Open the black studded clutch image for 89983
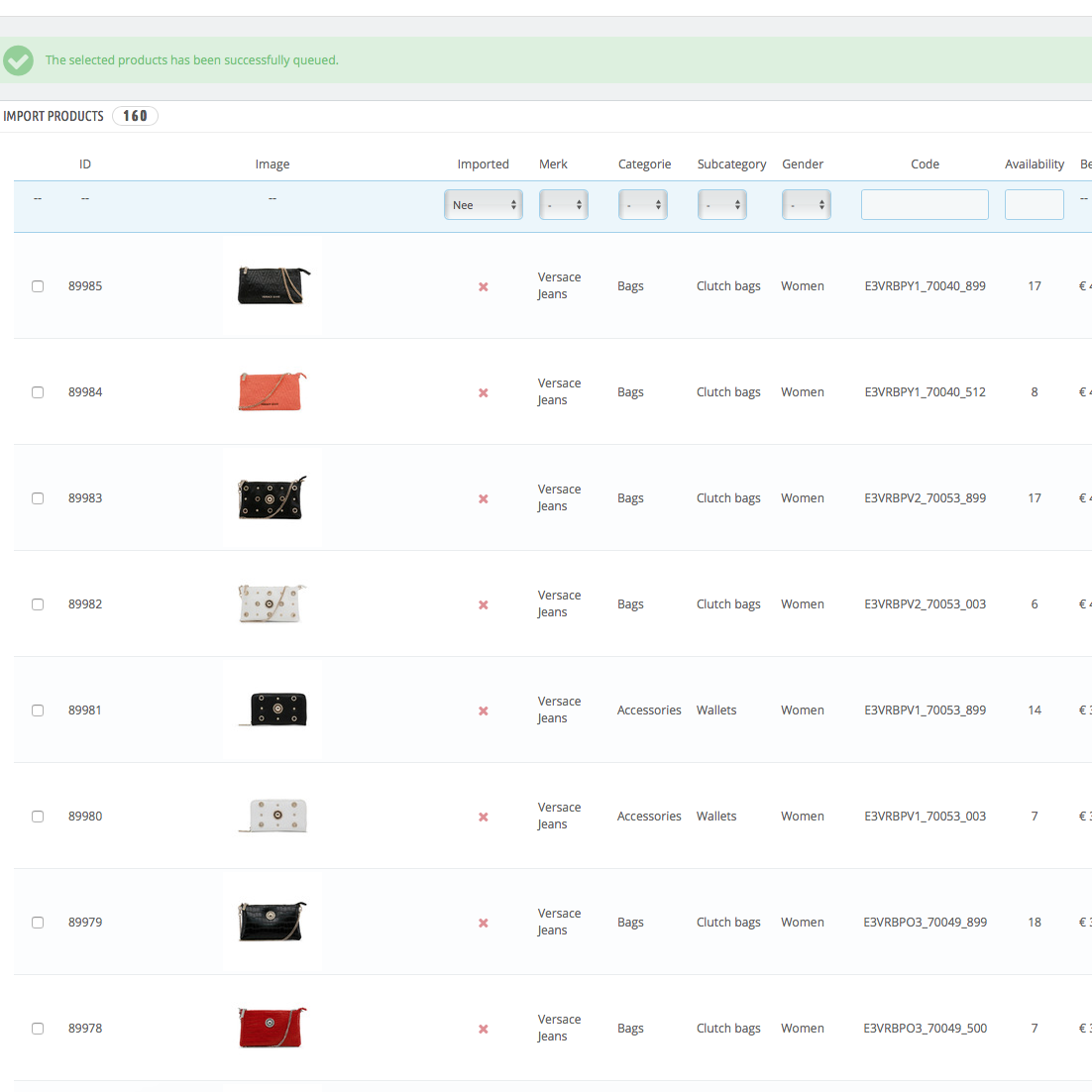1092x1092 pixels. pos(273,497)
